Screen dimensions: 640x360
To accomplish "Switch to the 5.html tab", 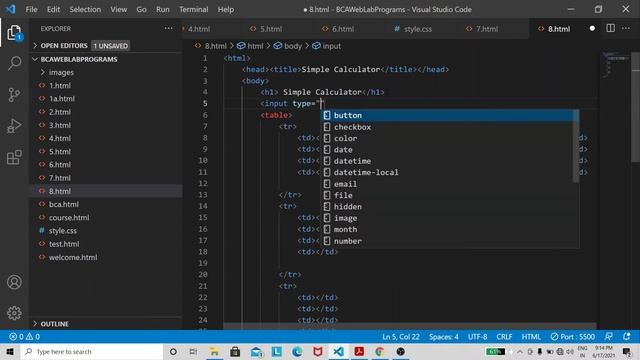I will coord(267,29).
